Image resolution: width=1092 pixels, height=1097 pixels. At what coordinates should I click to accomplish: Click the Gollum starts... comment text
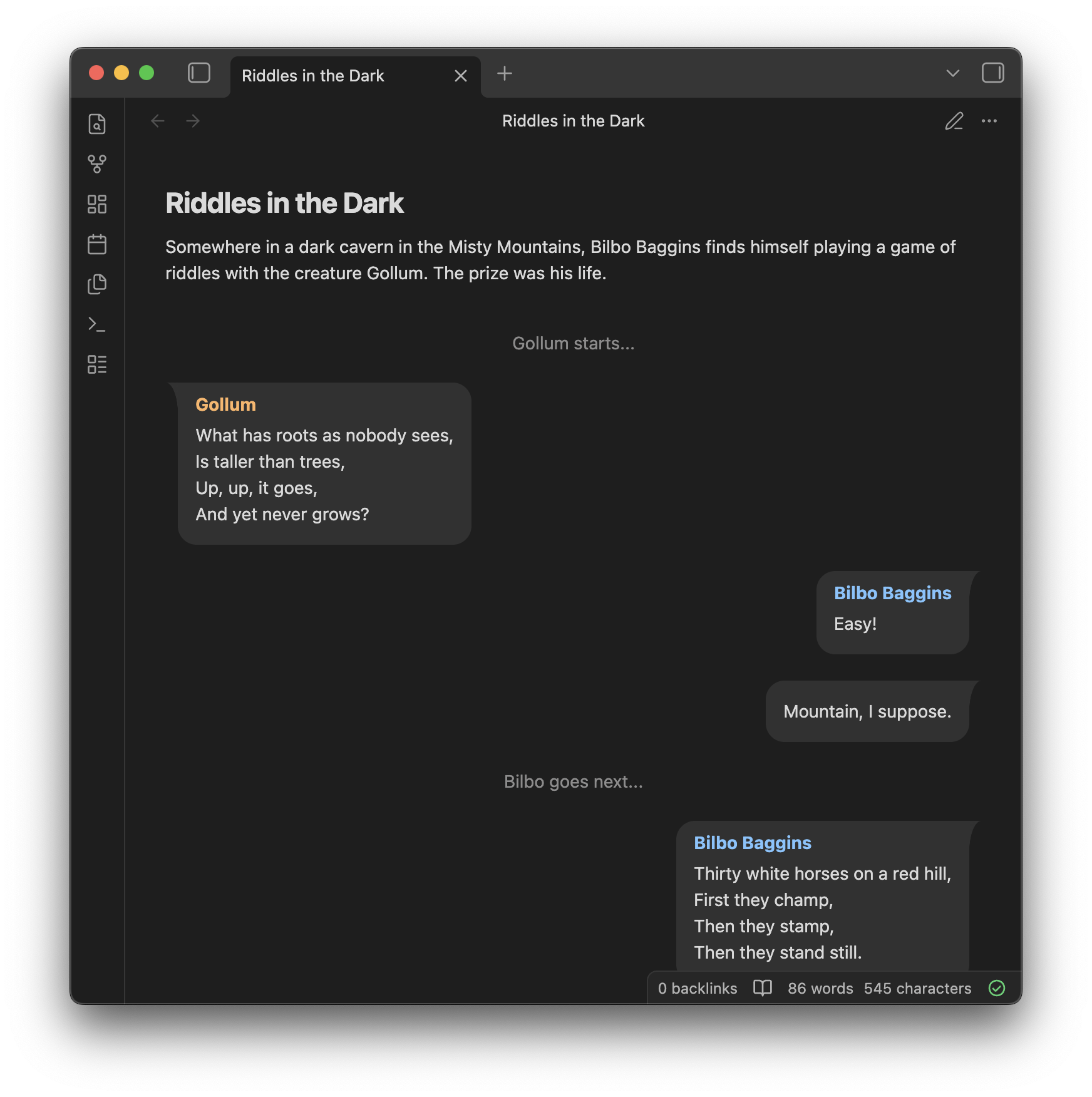pos(573,343)
